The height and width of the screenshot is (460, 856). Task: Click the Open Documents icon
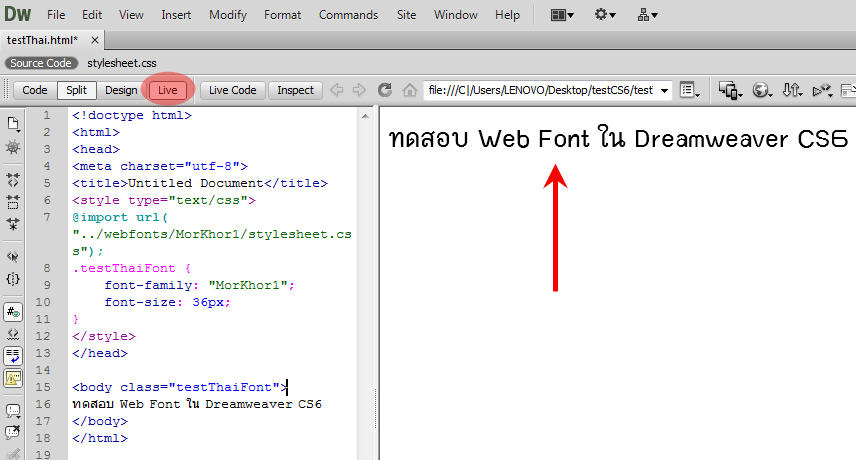pos(13,124)
